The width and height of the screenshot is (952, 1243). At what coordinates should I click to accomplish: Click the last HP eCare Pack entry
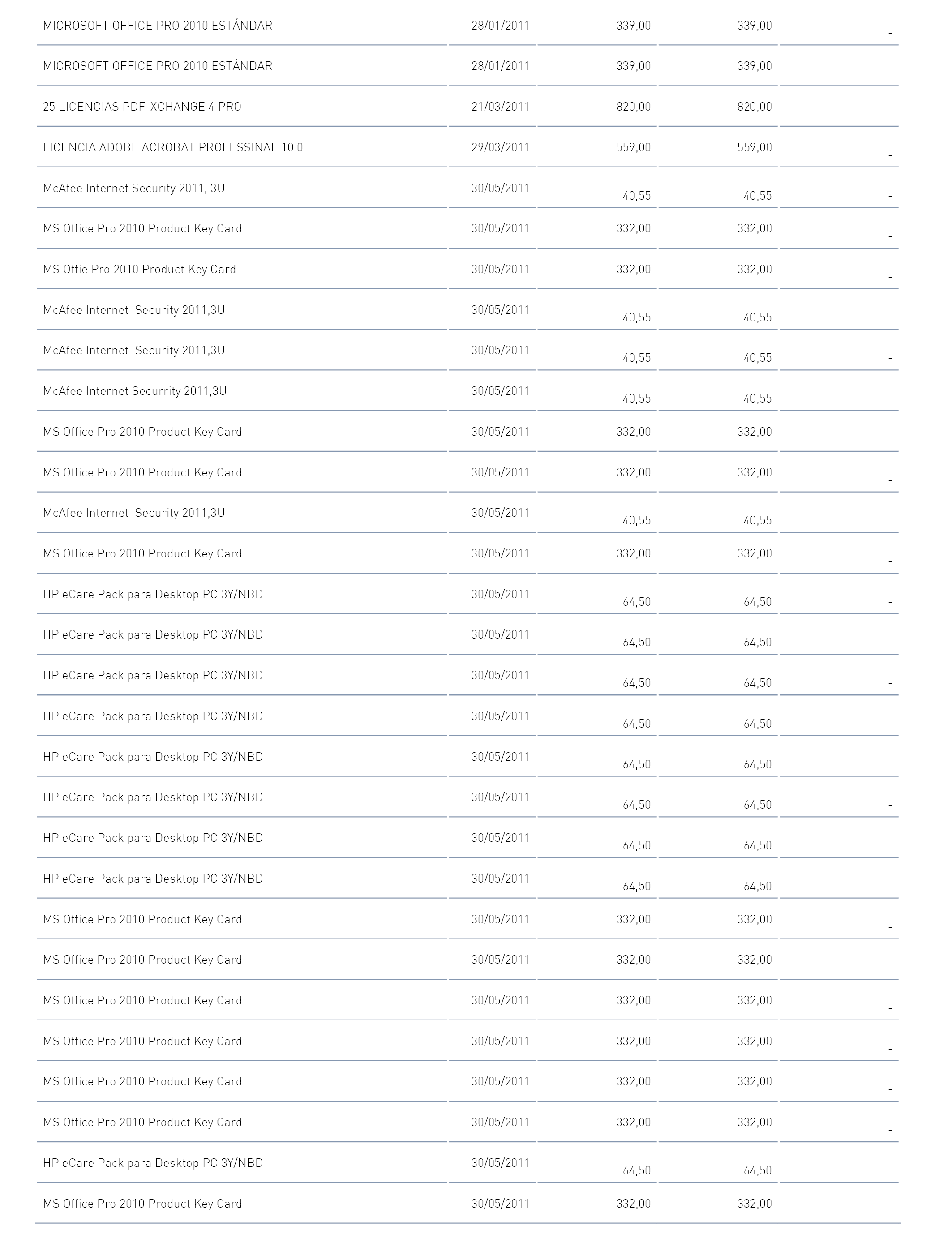(153, 1163)
